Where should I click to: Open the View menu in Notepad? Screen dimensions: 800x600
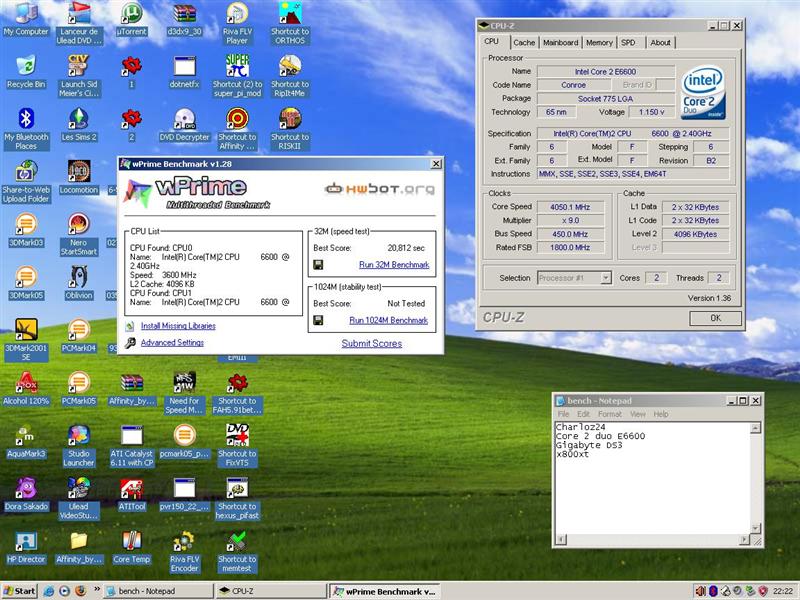click(638, 414)
